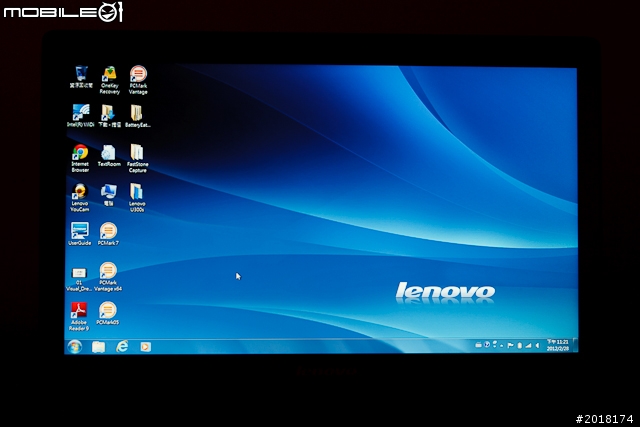Open Adobe Reader 9 shortcut
Image resolution: width=640 pixels, height=427 pixels.
79,316
